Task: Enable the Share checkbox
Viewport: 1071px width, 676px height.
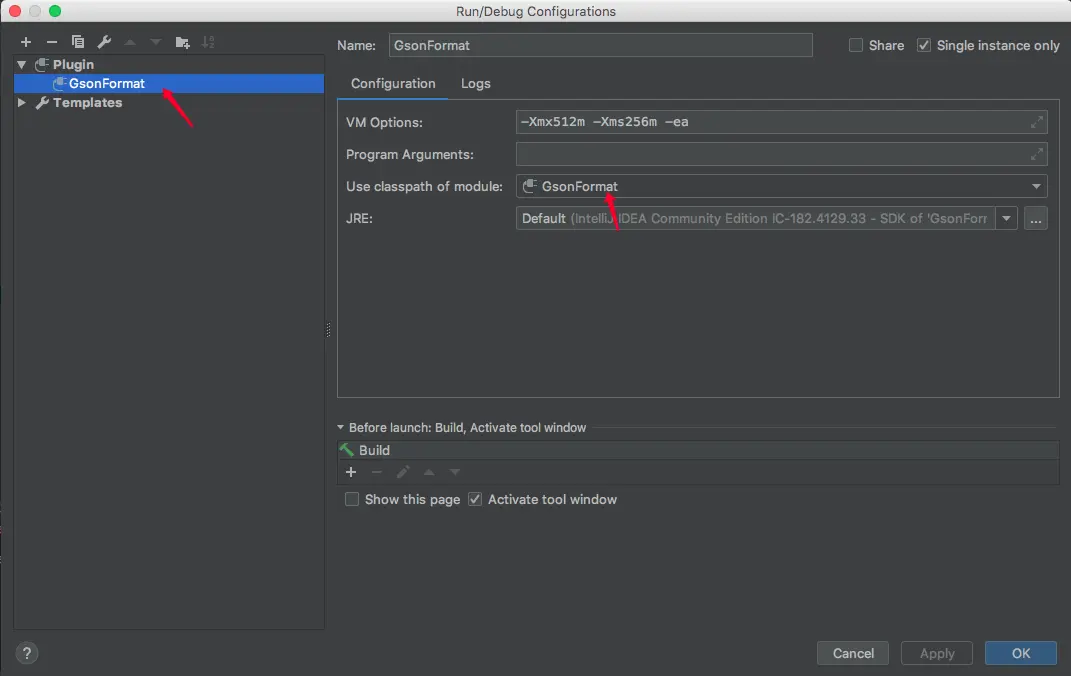Action: pyautogui.click(x=856, y=45)
